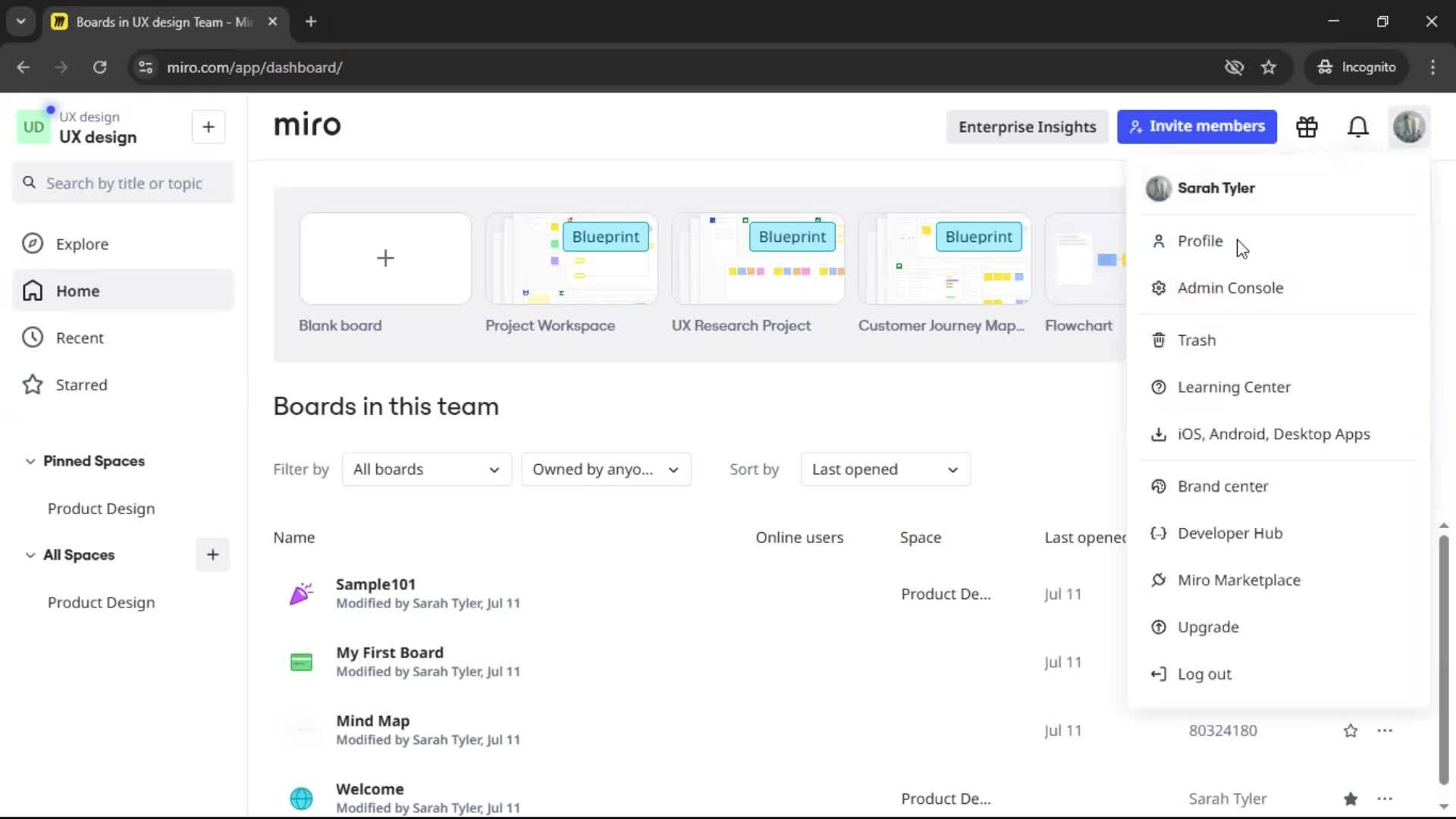Image resolution: width=1456 pixels, height=819 pixels.
Task: Select iOS, Android, Desktop Apps item
Action: coord(1278,435)
